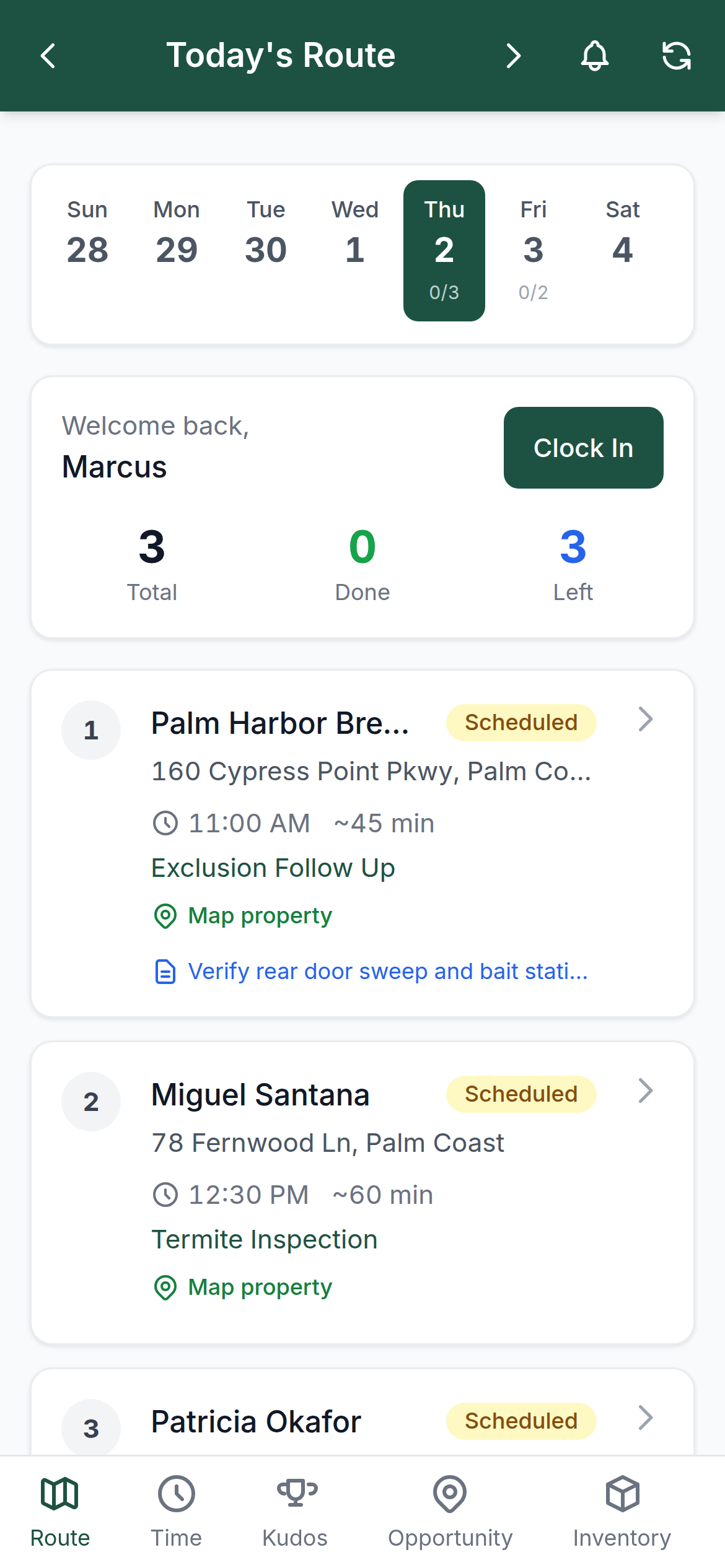Screen dimensions: 725x1568
Task: Open the Kudos trophy tab
Action: pos(295,1512)
